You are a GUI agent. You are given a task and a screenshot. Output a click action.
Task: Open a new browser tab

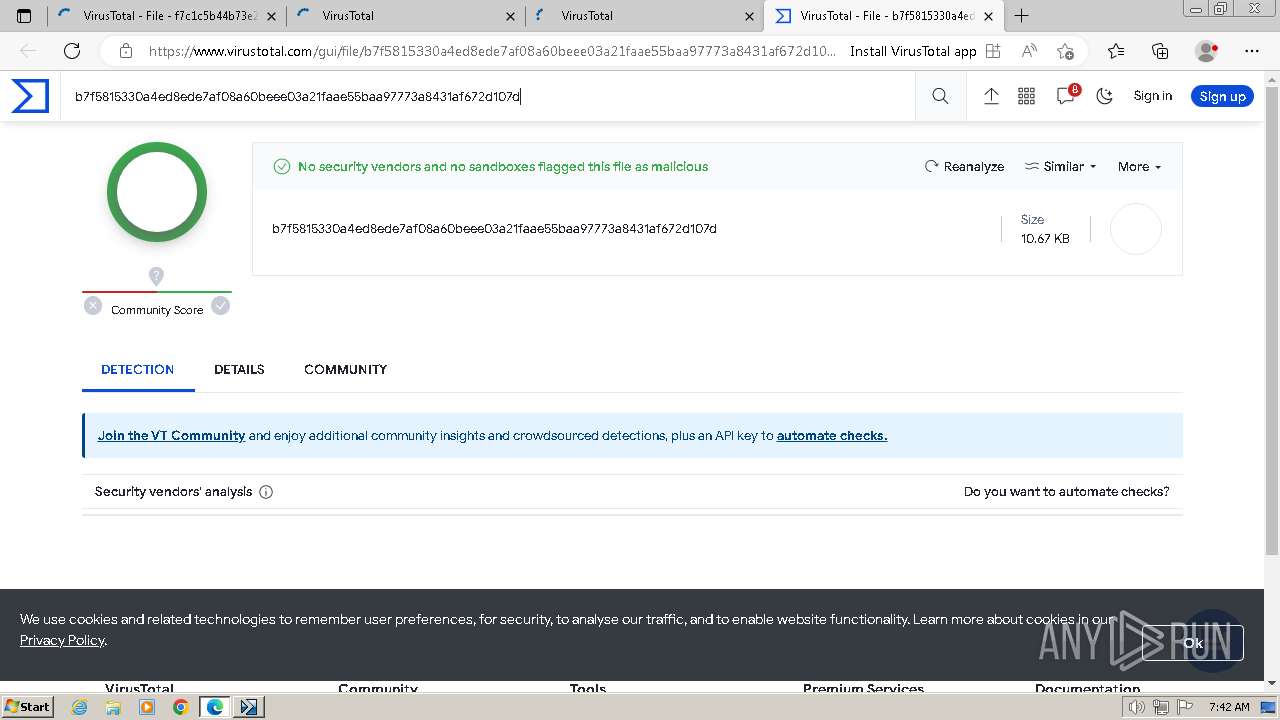[1021, 16]
